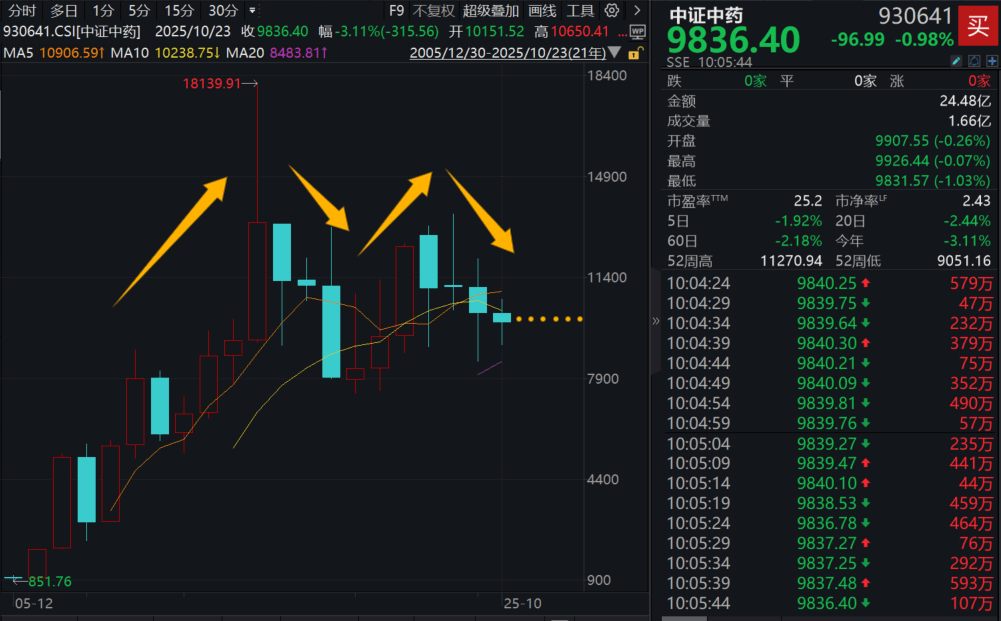Click stock code 930641
1001x621 pixels.
915,15
